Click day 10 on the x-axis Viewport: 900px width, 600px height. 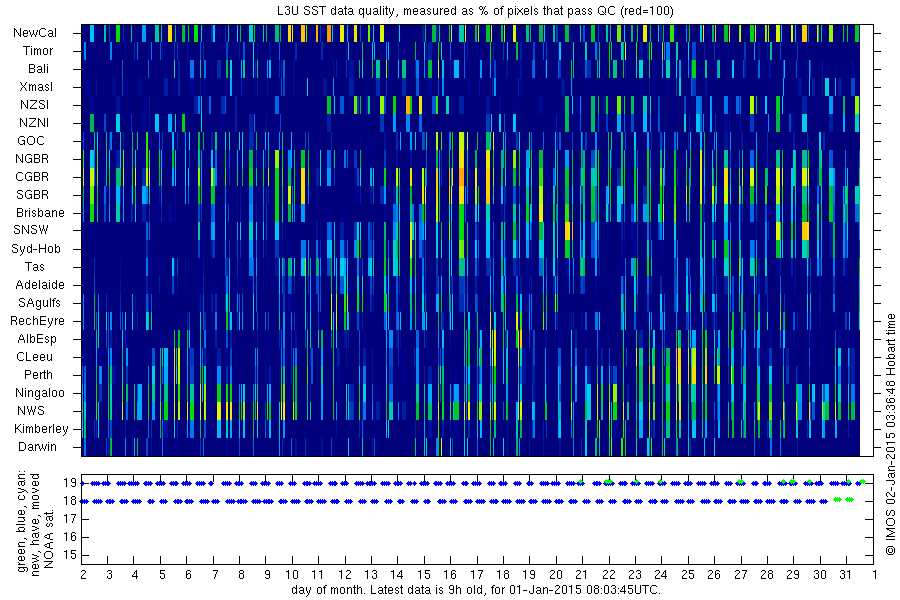(x=292, y=574)
